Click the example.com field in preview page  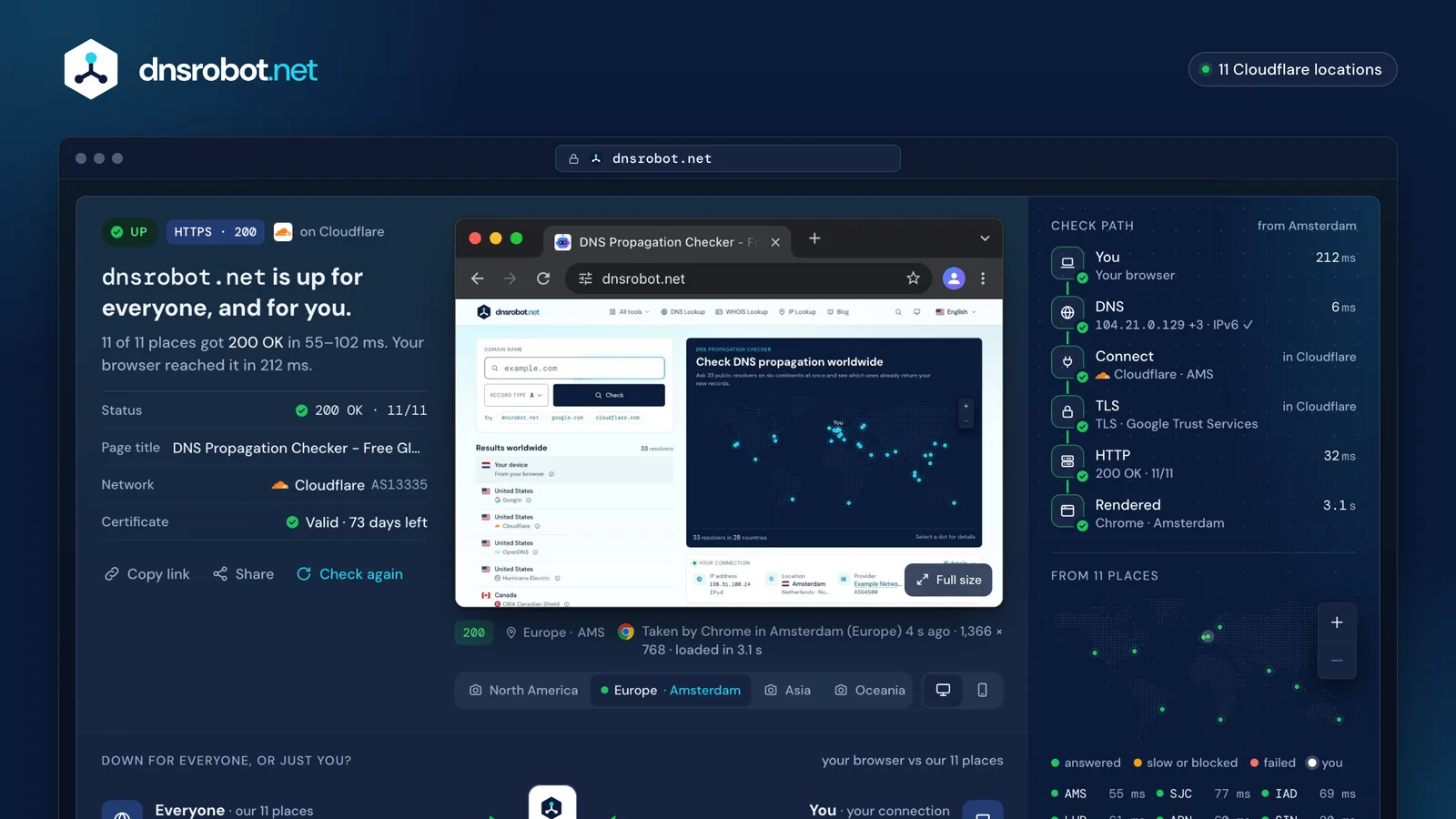tap(575, 368)
